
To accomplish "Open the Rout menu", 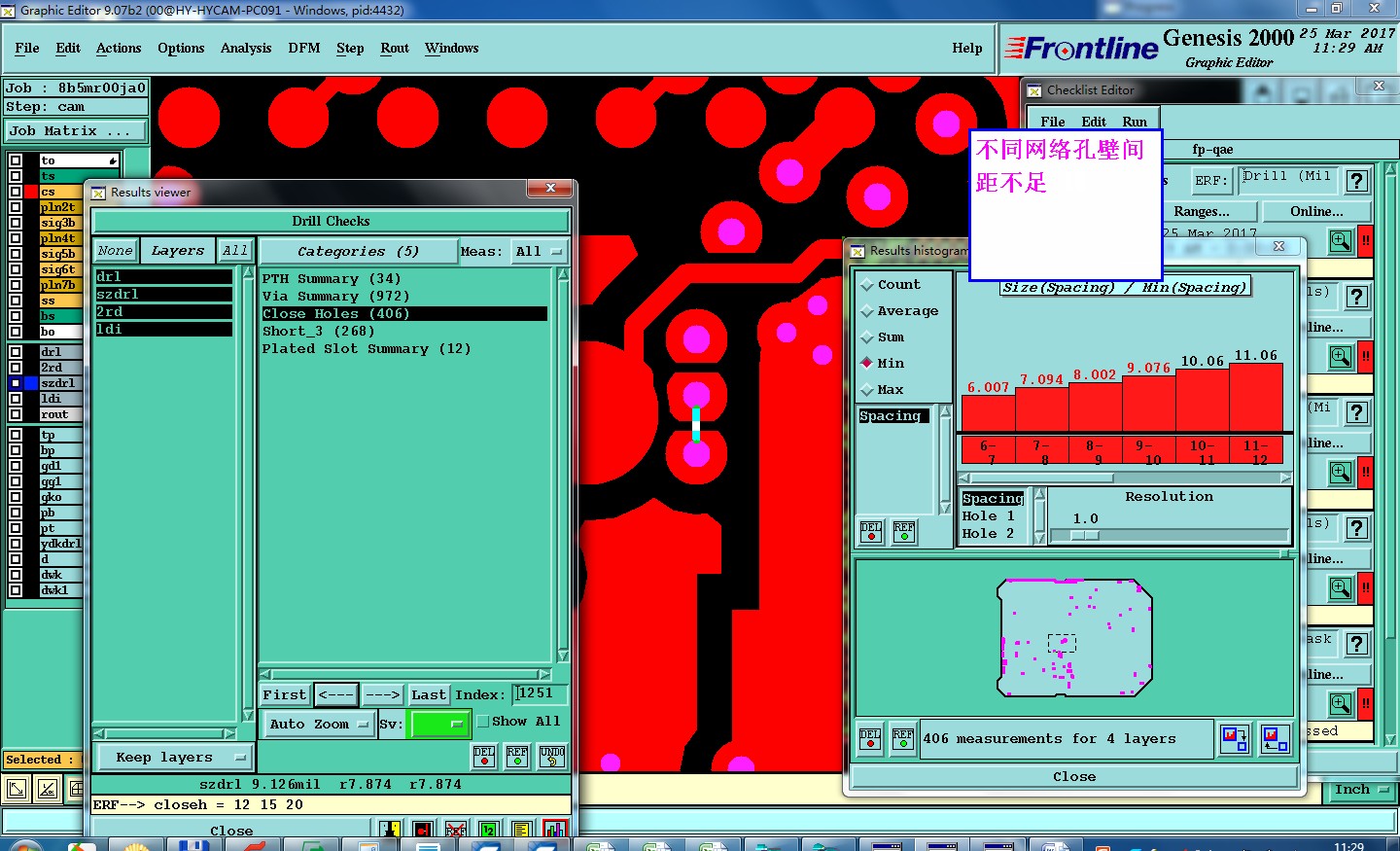I will [395, 49].
